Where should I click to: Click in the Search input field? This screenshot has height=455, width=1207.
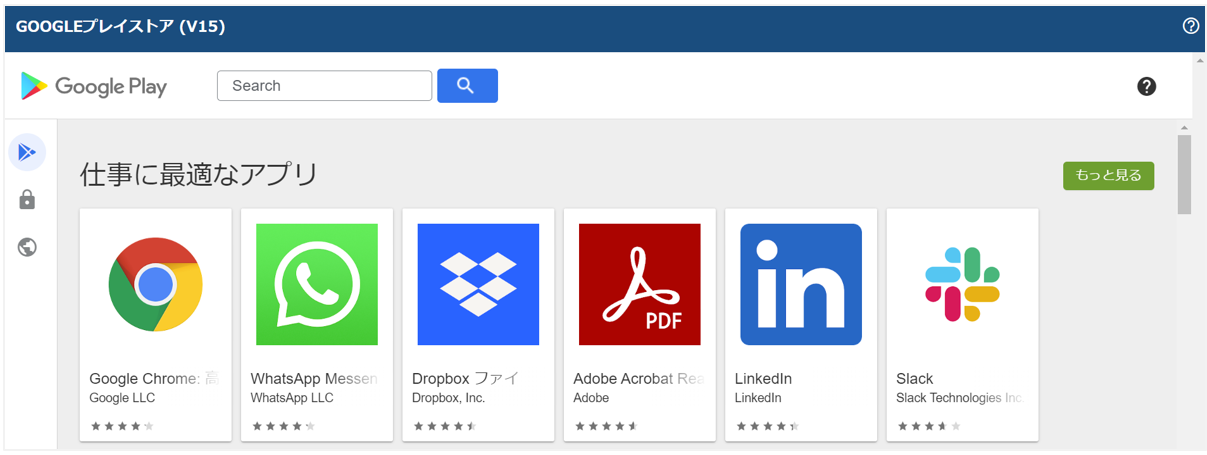point(324,86)
